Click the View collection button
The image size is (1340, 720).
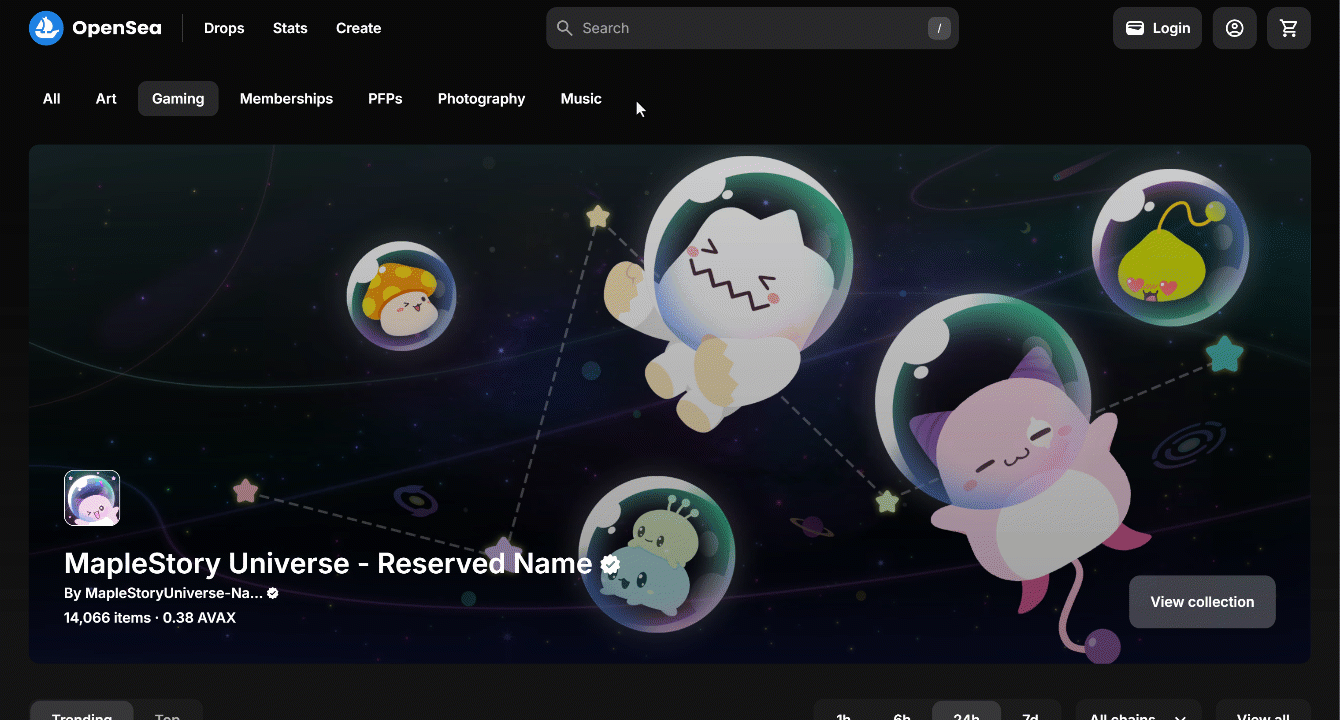[x=1201, y=602]
